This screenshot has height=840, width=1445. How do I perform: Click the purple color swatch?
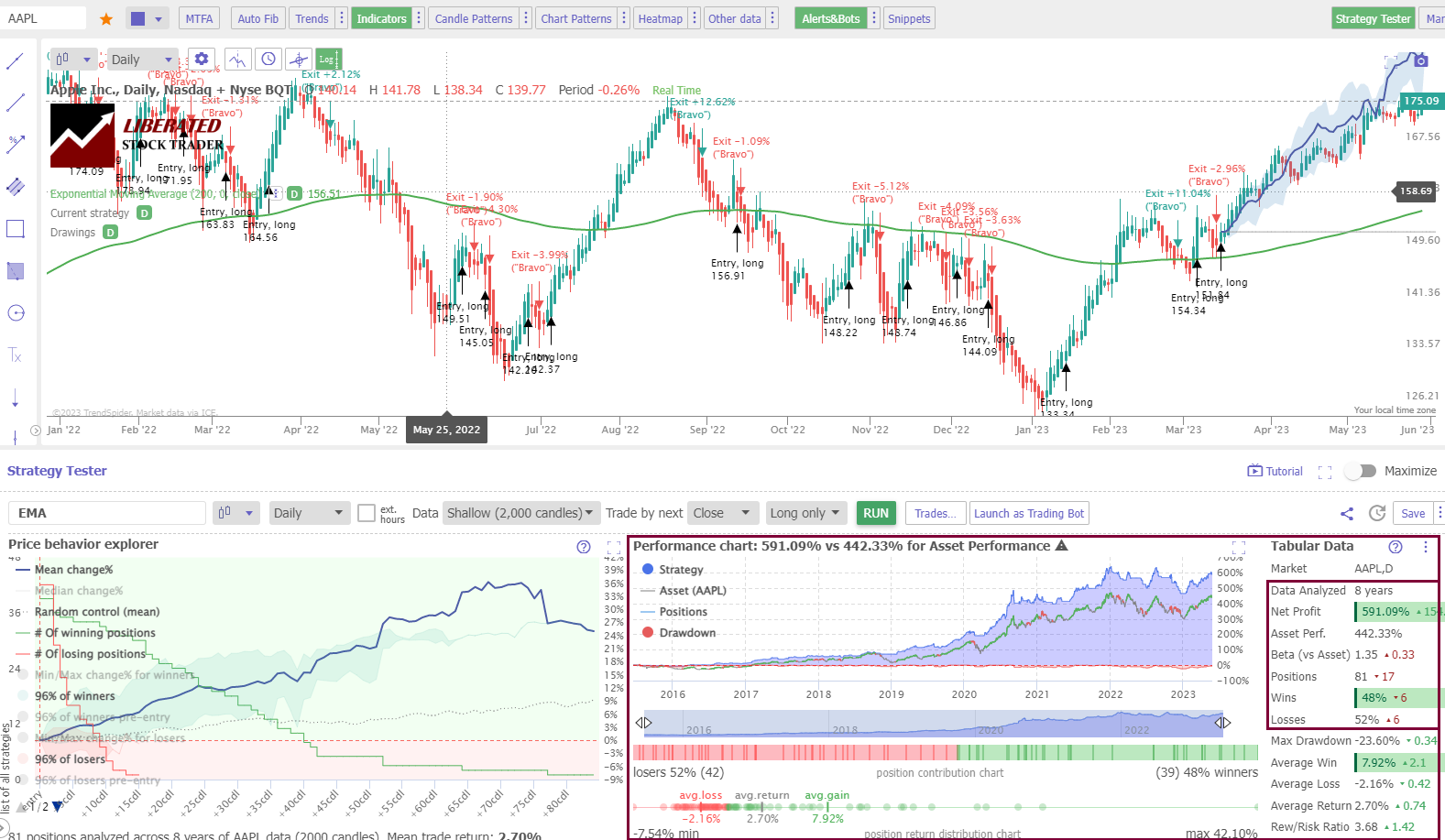click(137, 18)
